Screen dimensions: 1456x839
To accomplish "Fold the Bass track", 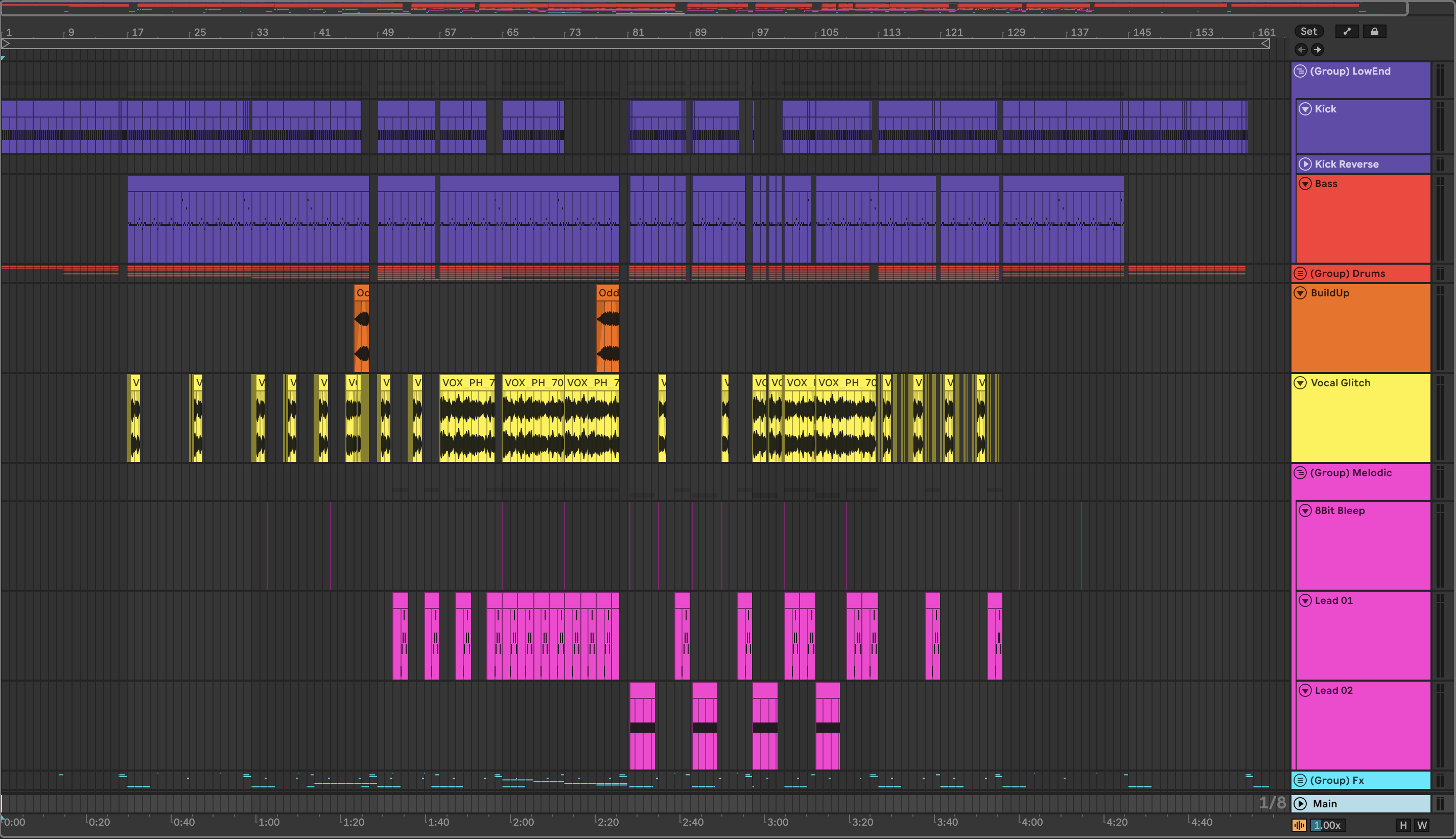I will (x=1305, y=184).
